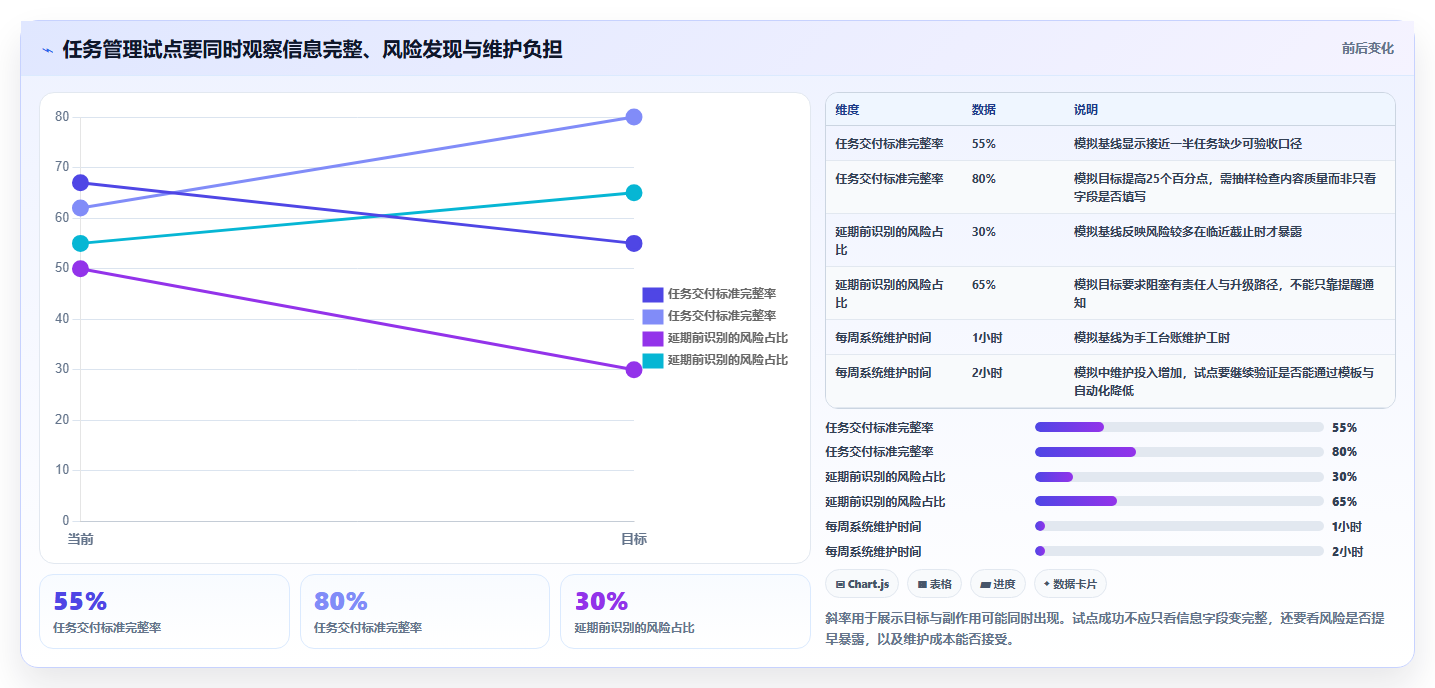This screenshot has height=688, width=1435.
Task: Click the footnote paragraph starting 斜率用于展示
Action: pos(1105,629)
